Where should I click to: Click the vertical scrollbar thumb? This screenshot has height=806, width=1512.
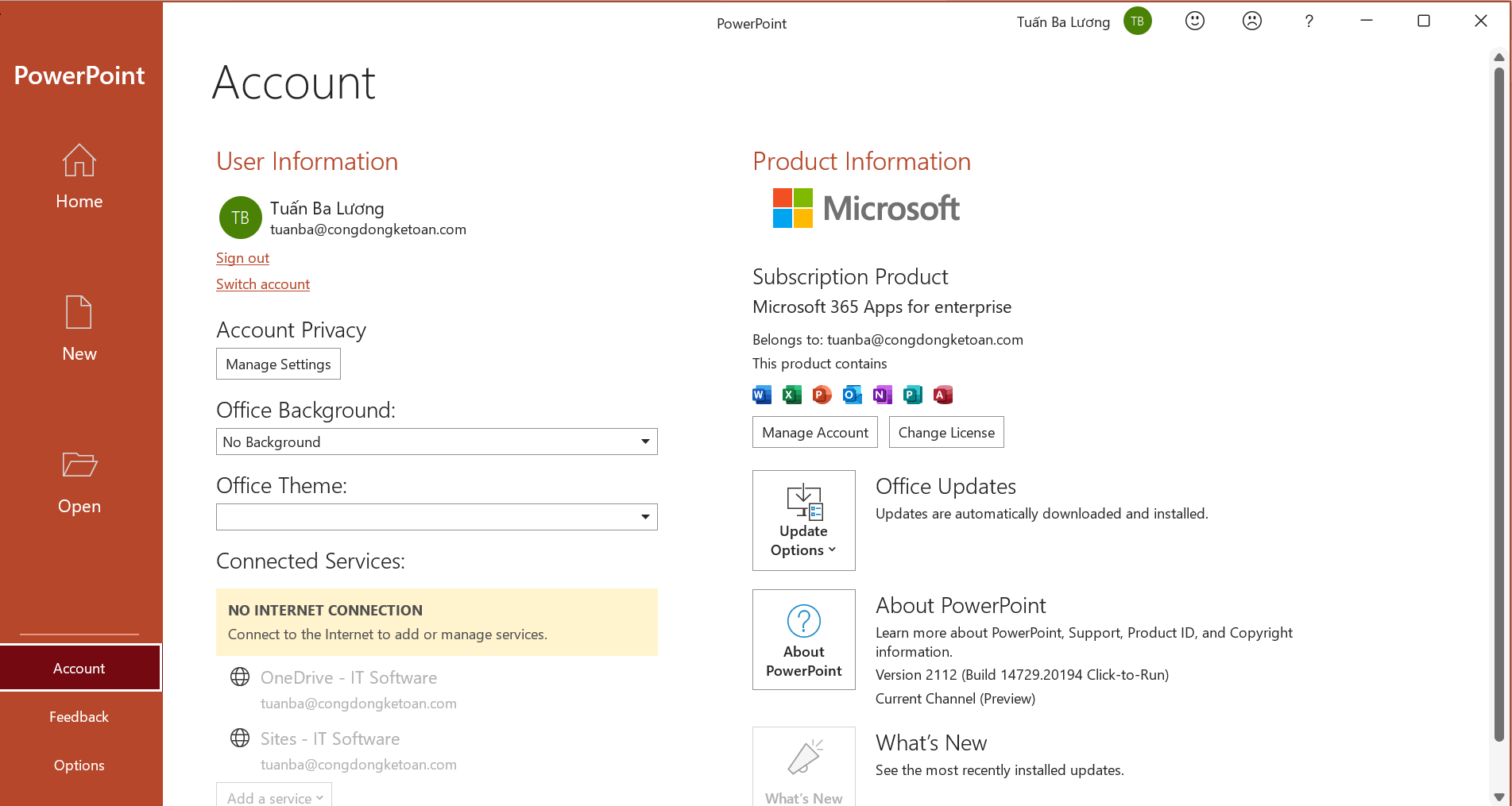point(1499,405)
